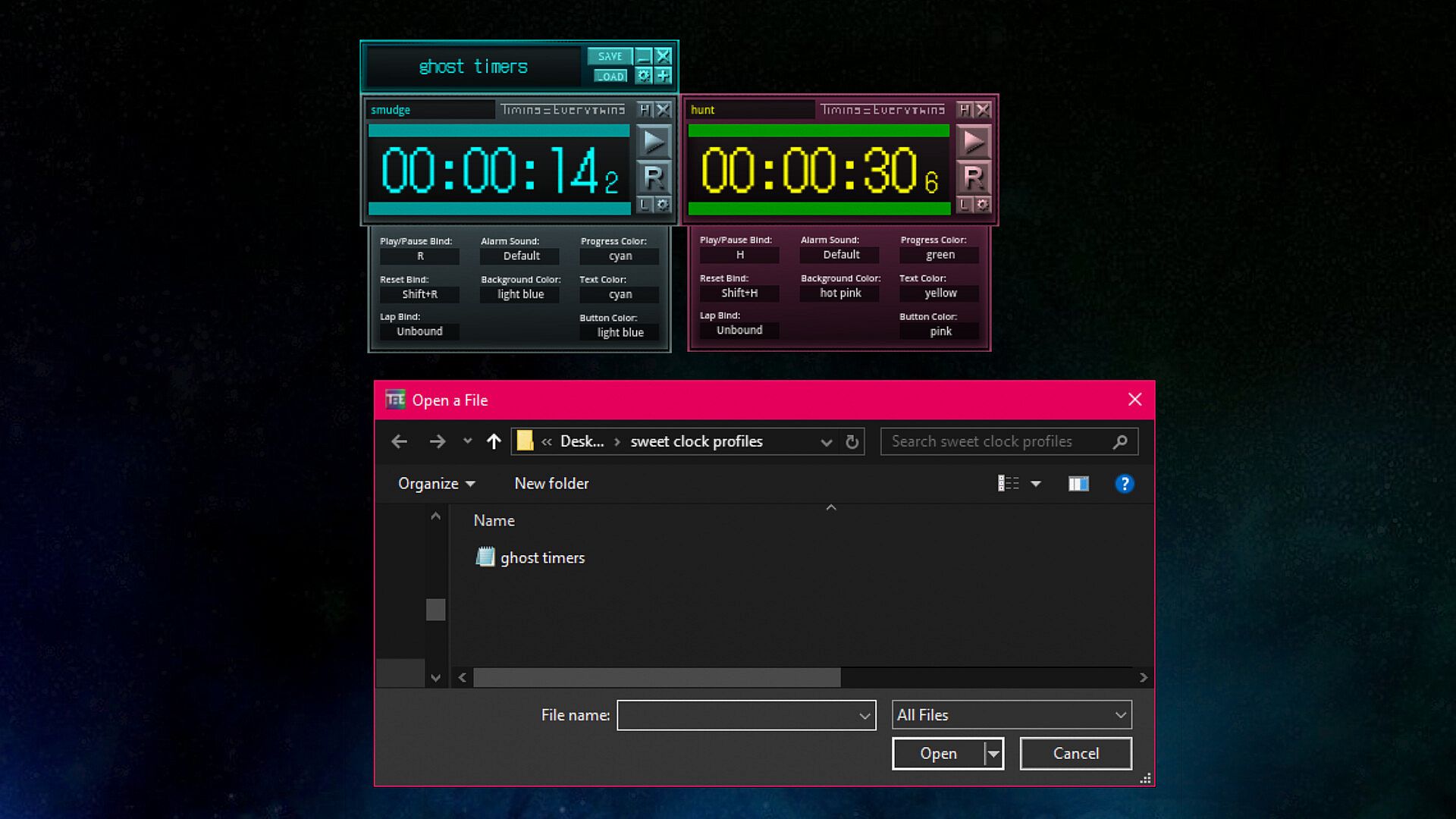
Task: Reset the hunt timer with R button
Action: pyautogui.click(x=973, y=177)
